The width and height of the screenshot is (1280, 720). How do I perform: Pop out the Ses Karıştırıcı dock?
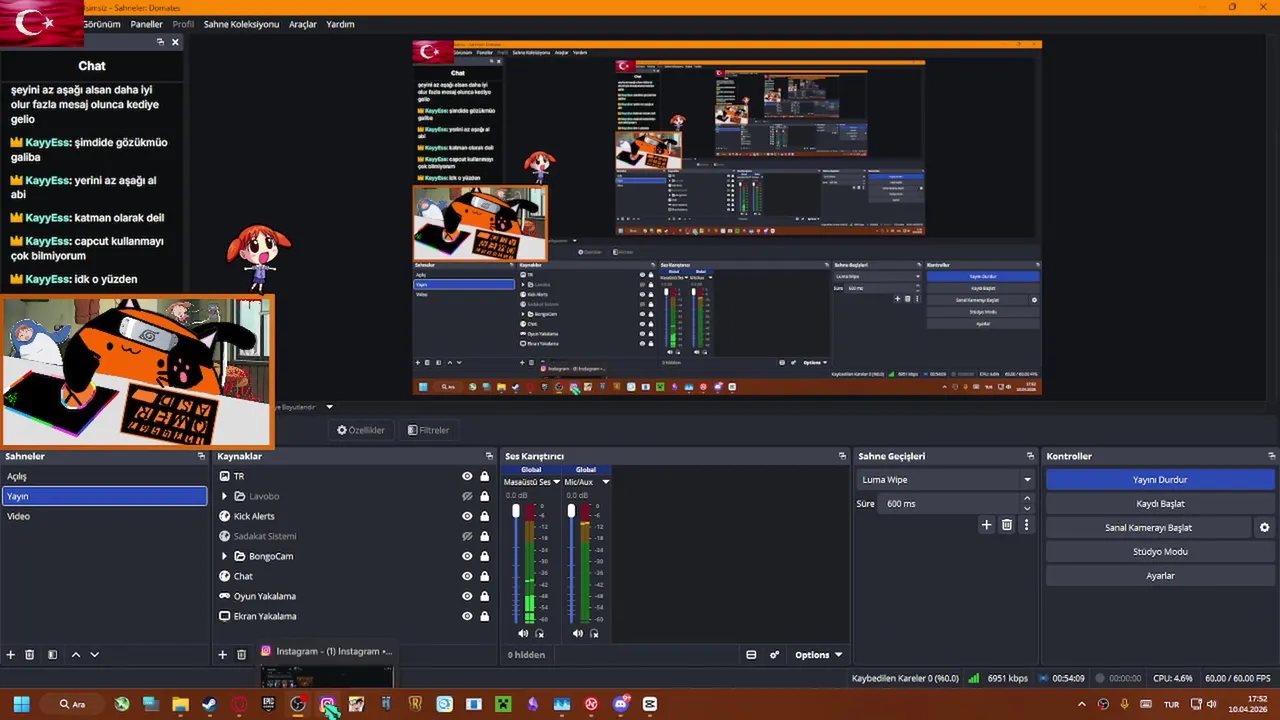pos(842,456)
